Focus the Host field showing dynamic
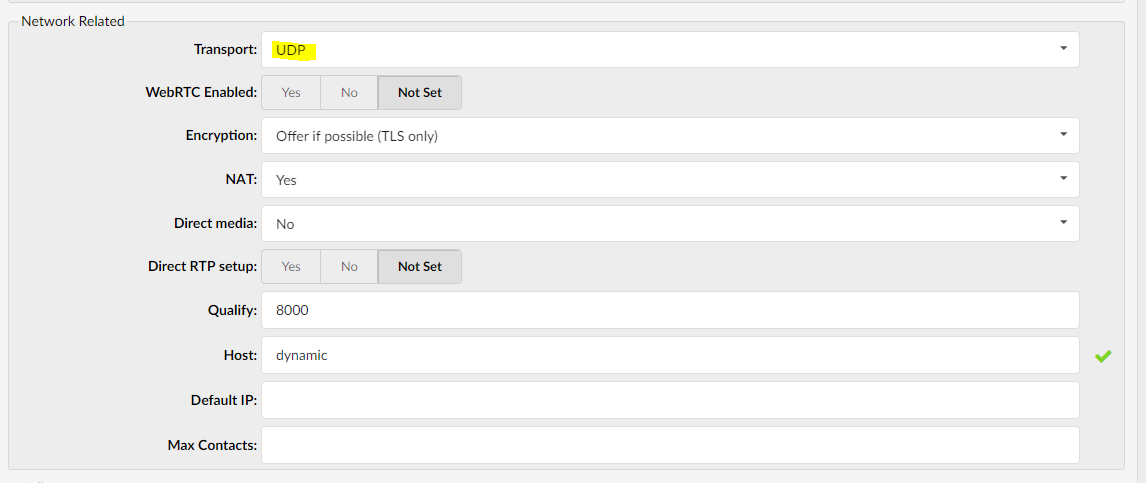 pyautogui.click(x=670, y=355)
